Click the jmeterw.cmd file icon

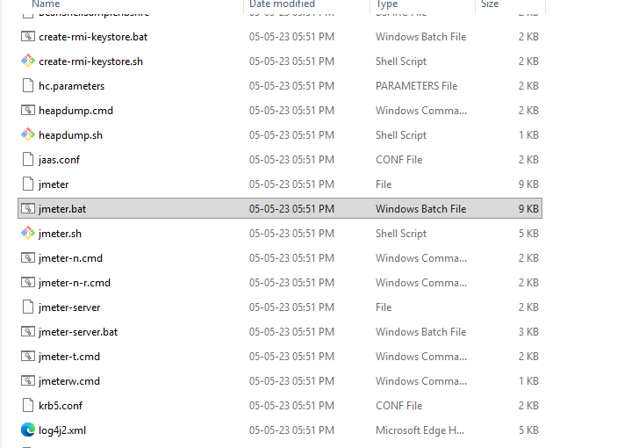tap(28, 381)
